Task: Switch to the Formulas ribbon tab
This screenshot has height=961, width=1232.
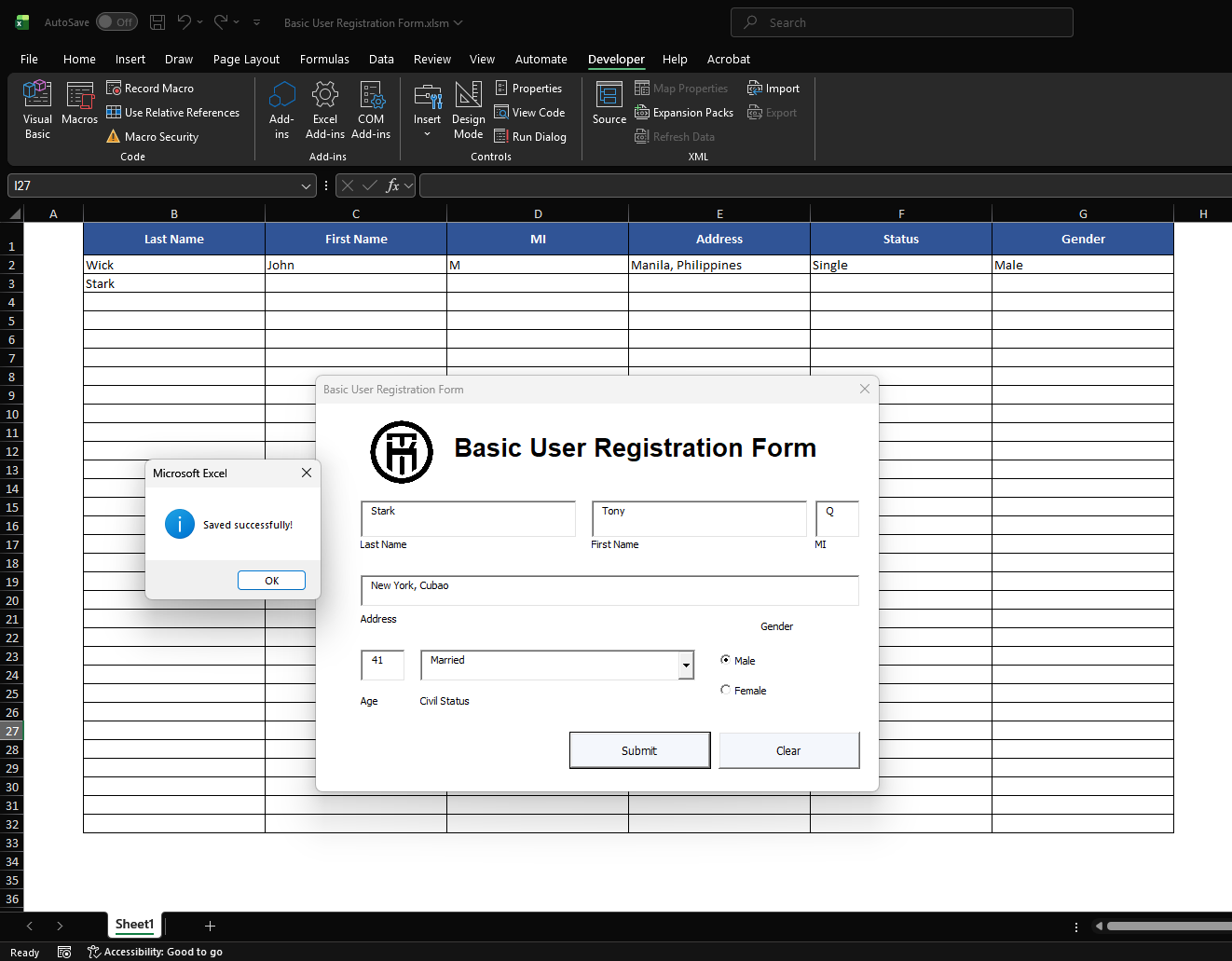Action: click(324, 59)
